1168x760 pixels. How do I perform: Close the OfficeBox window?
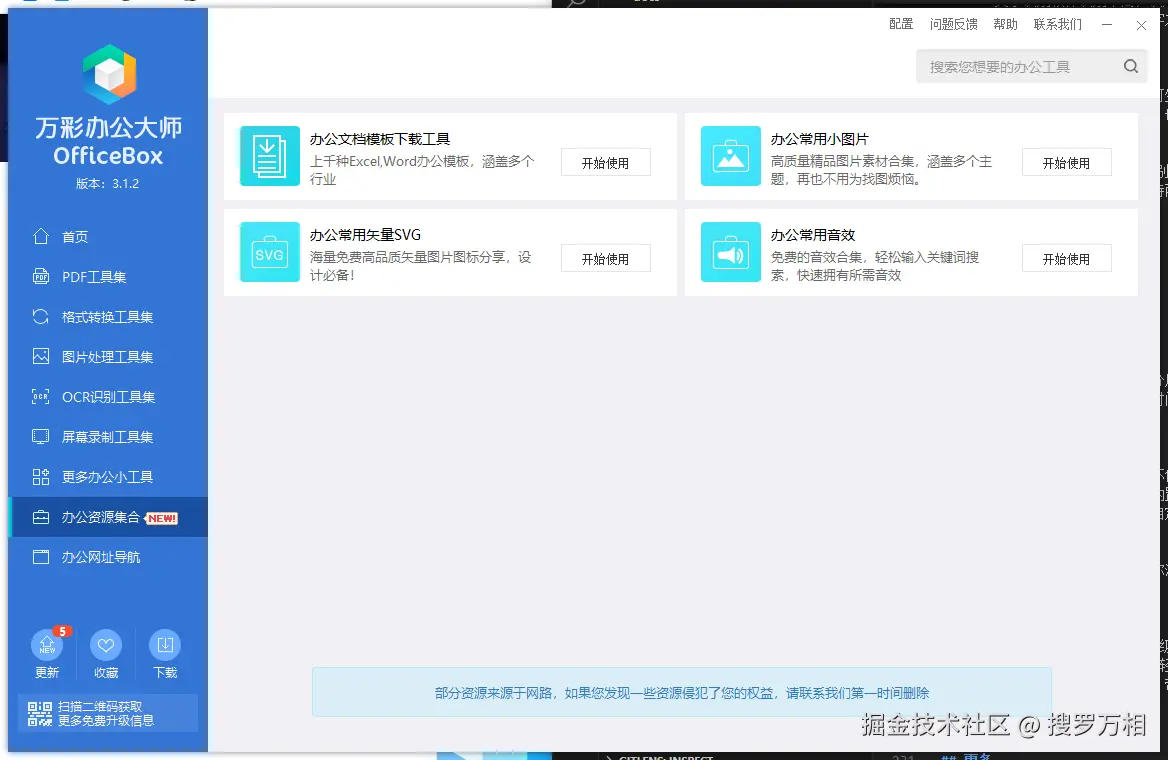point(1141,25)
